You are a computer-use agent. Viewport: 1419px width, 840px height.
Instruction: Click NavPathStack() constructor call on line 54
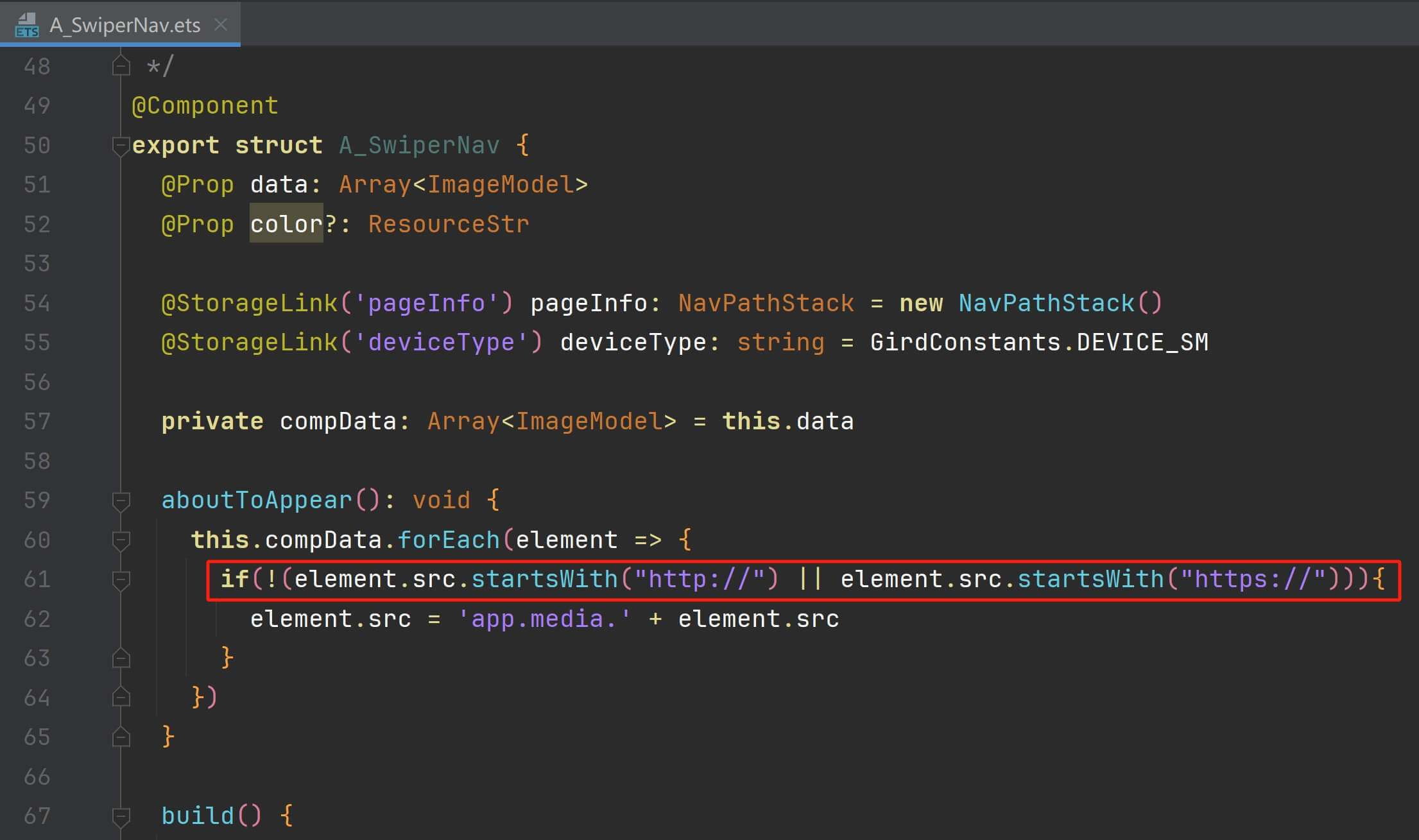[1060, 303]
